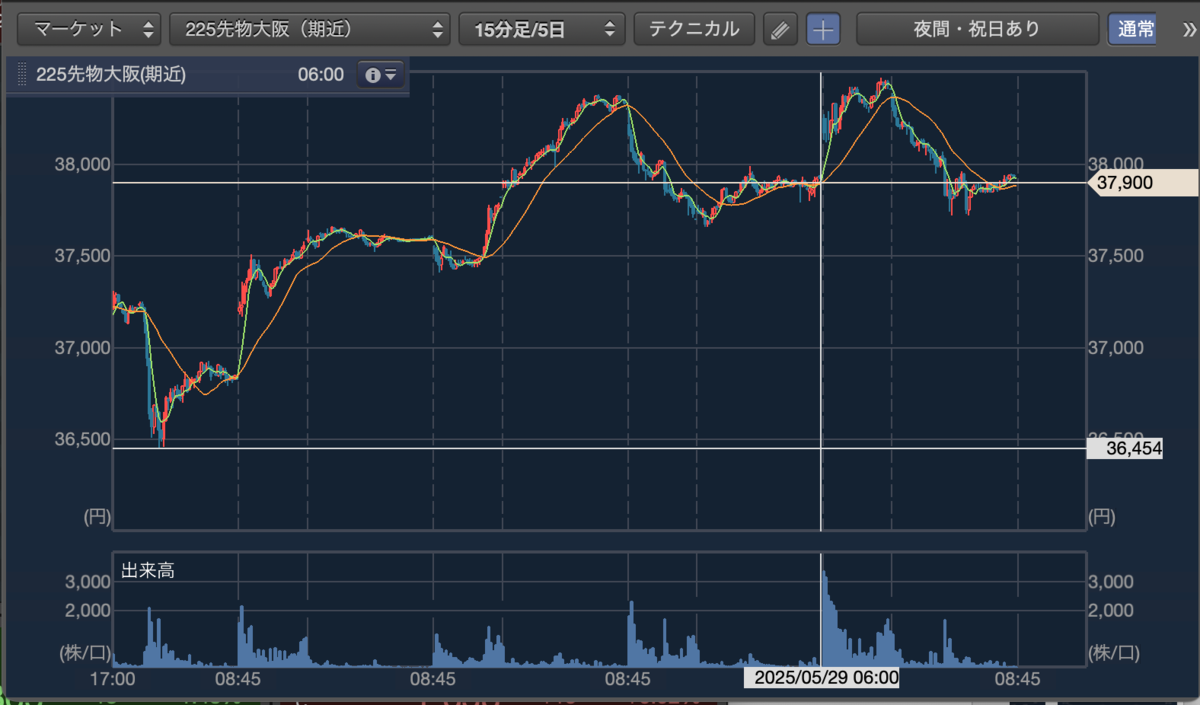Open the マーケット dropdown
The height and width of the screenshot is (705, 1200).
[89, 29]
